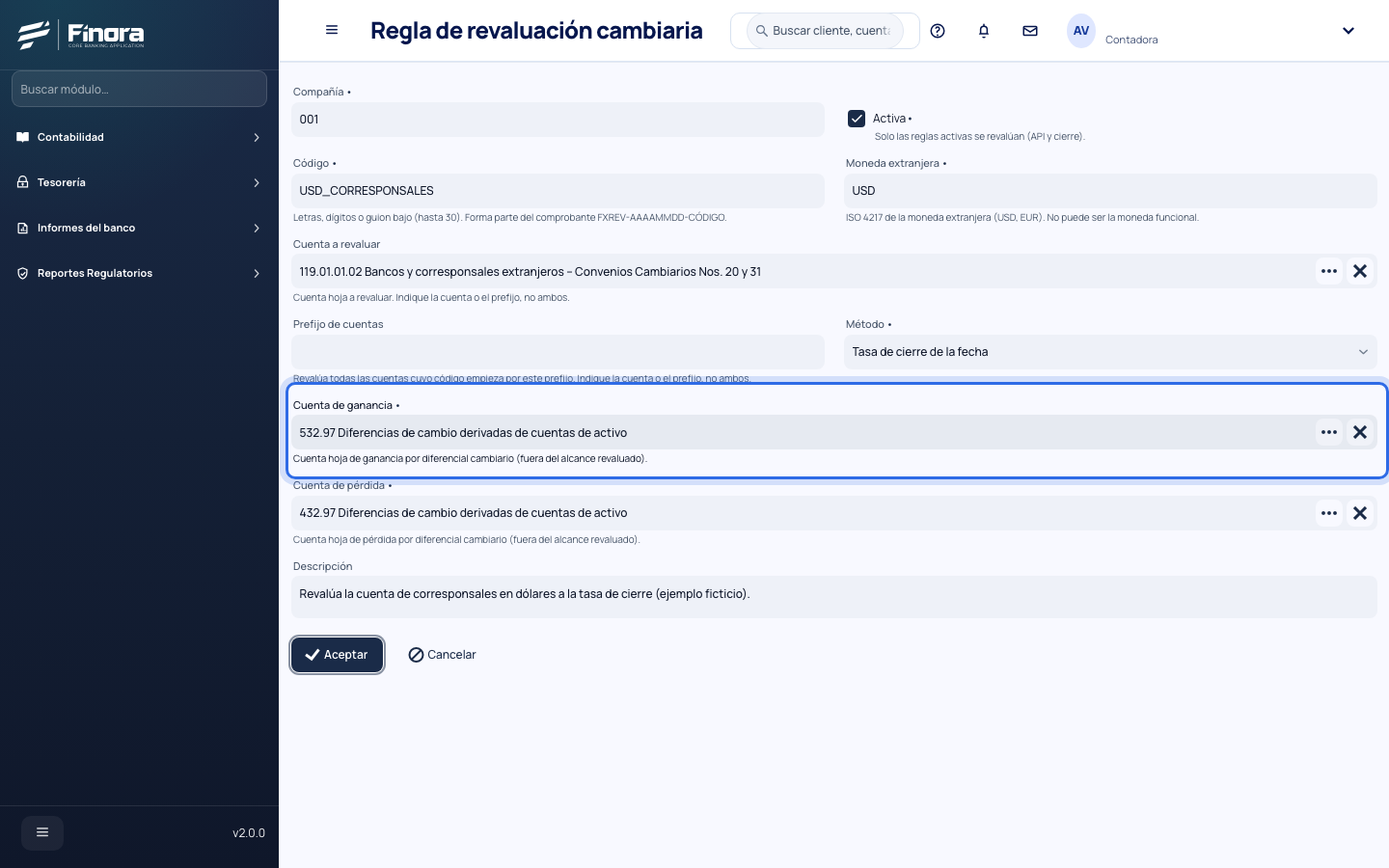This screenshot has width=1389, height=868.
Task: Expand the Informes del banco chevron
Action: [x=257, y=229]
